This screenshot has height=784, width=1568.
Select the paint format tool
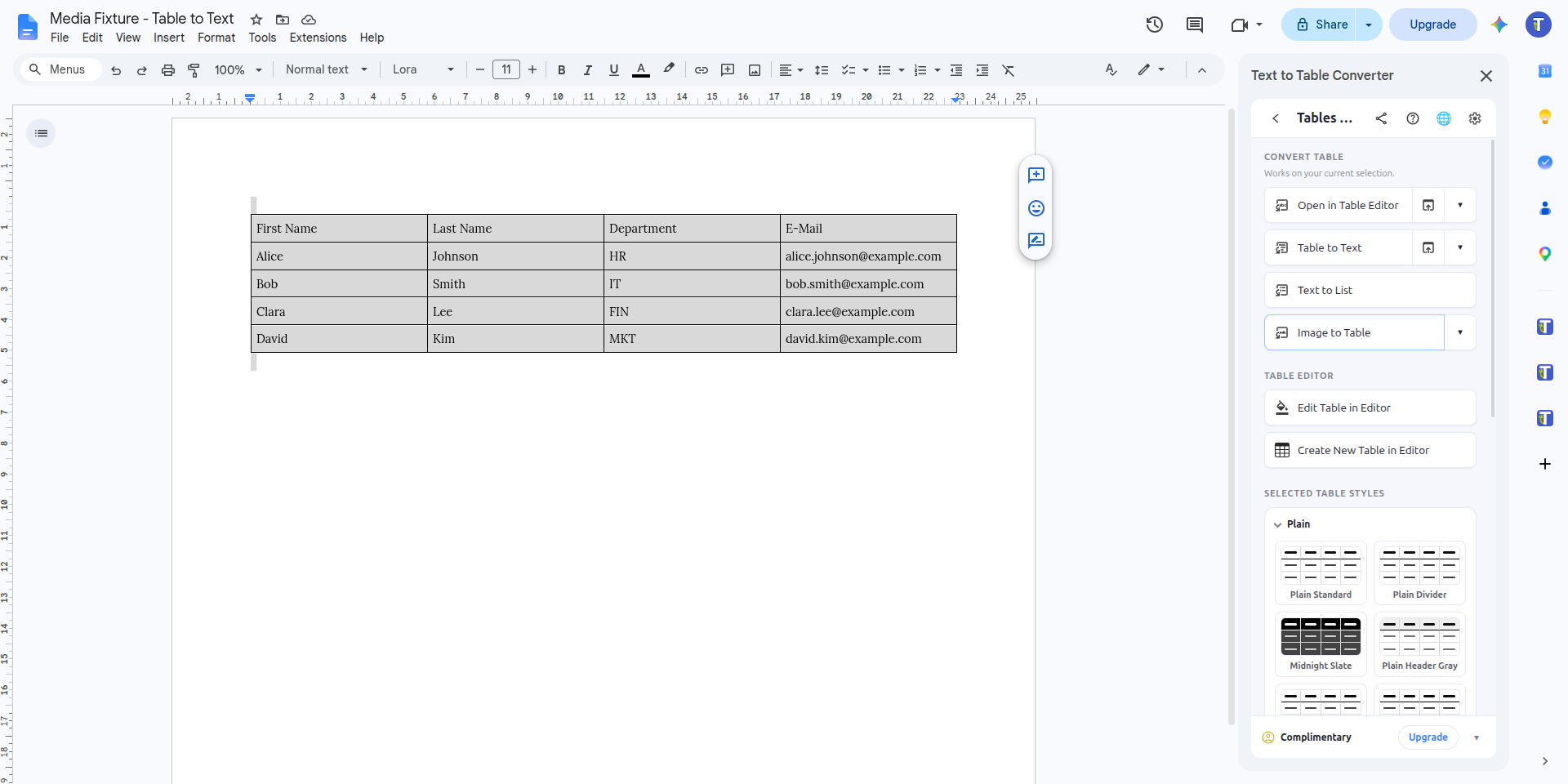[x=194, y=70]
